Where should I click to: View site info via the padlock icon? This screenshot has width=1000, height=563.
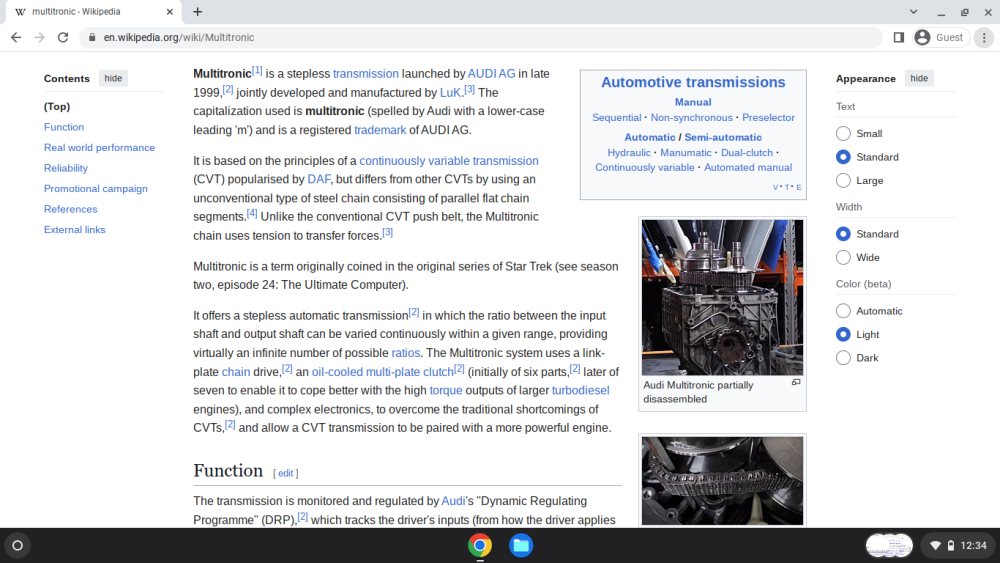[92, 38]
